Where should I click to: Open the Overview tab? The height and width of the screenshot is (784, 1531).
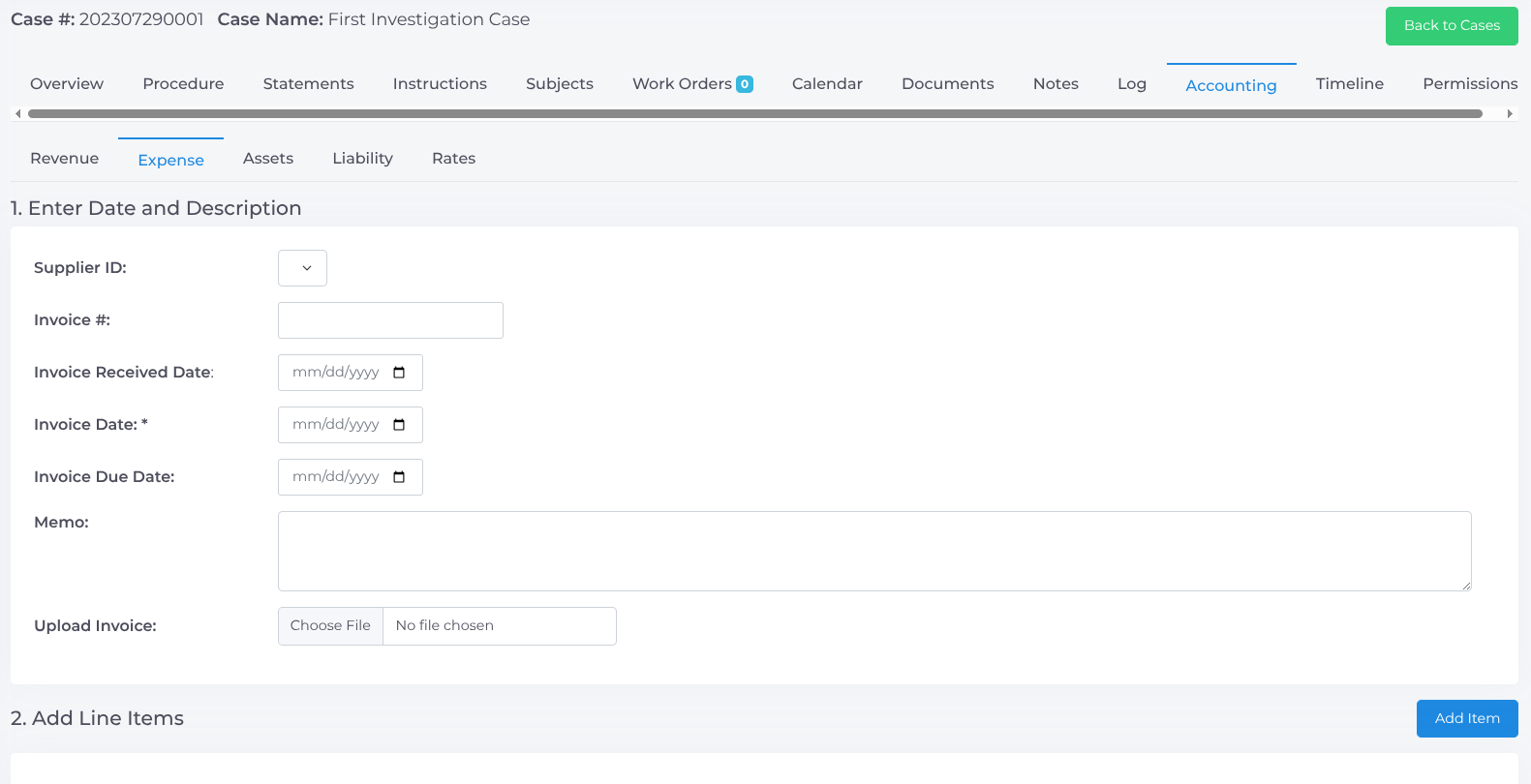point(67,84)
